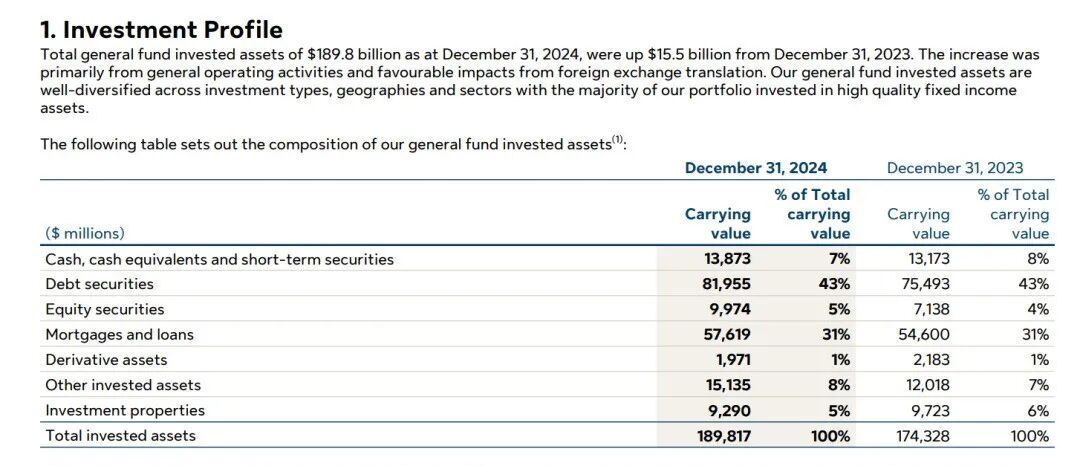Select the Mortgages and loans row label
The image size is (1080, 466).
(x=119, y=334)
